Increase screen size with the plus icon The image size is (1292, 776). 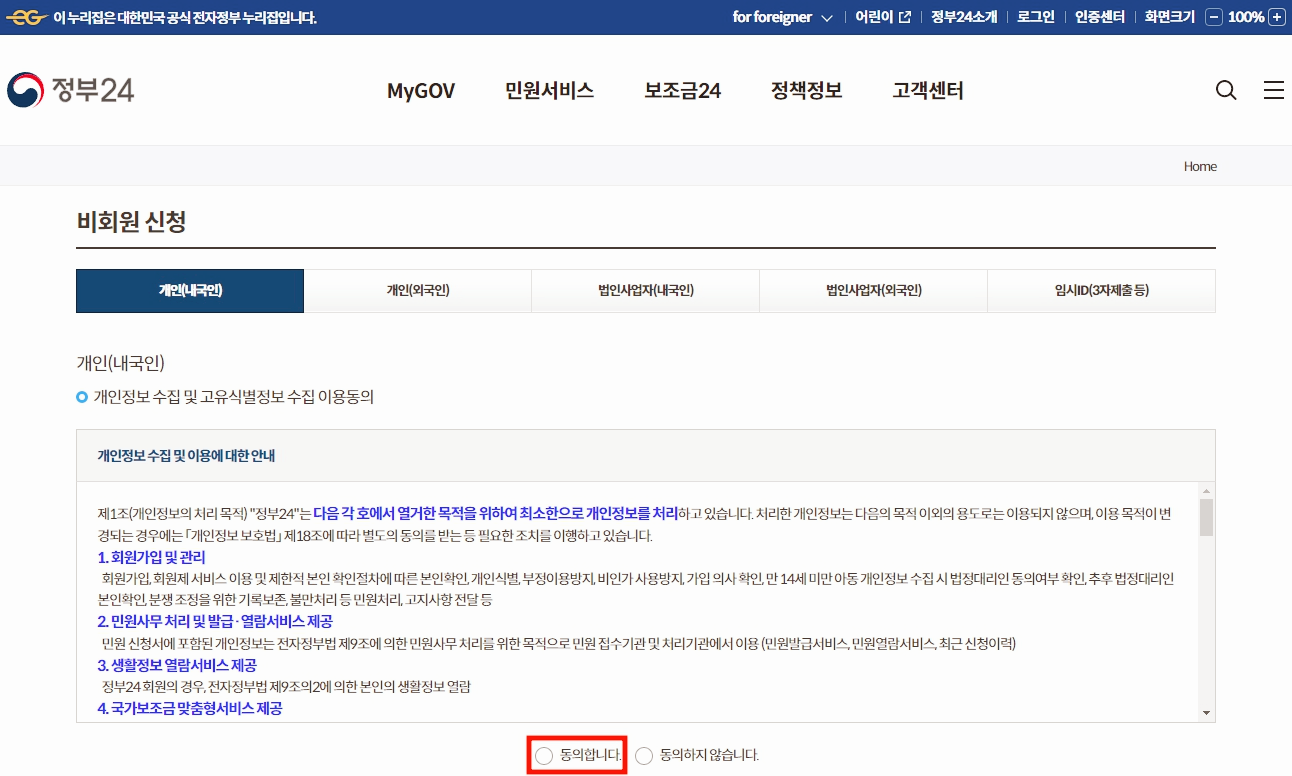[x=1276, y=16]
